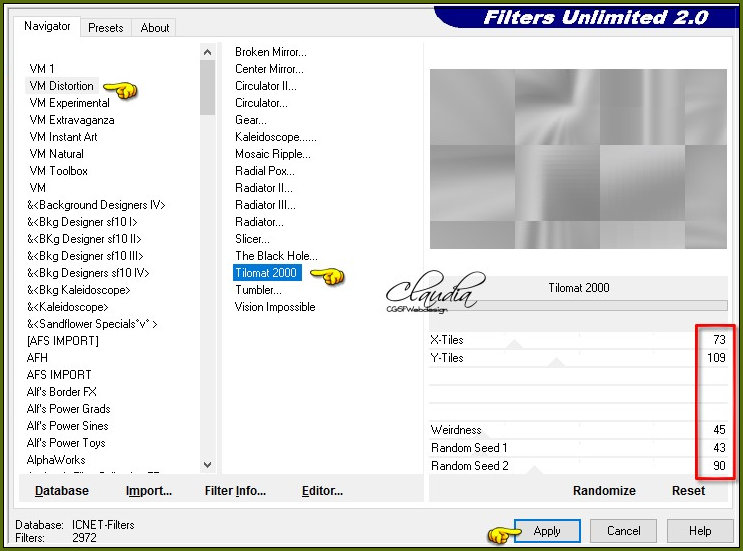
Task: Select AFH category
Action: pyautogui.click(x=37, y=358)
